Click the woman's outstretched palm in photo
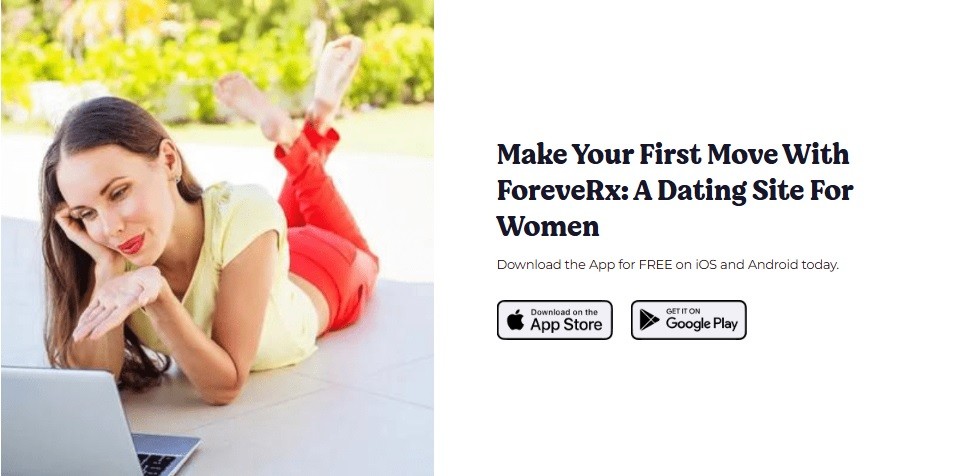 (x=116, y=302)
